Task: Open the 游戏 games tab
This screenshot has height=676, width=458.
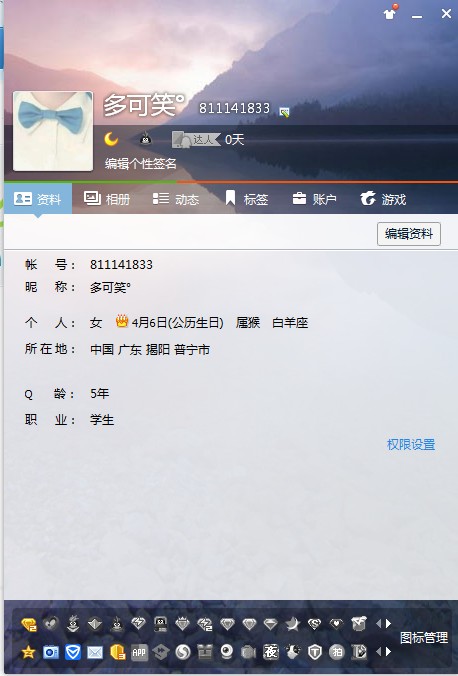Action: [x=383, y=199]
